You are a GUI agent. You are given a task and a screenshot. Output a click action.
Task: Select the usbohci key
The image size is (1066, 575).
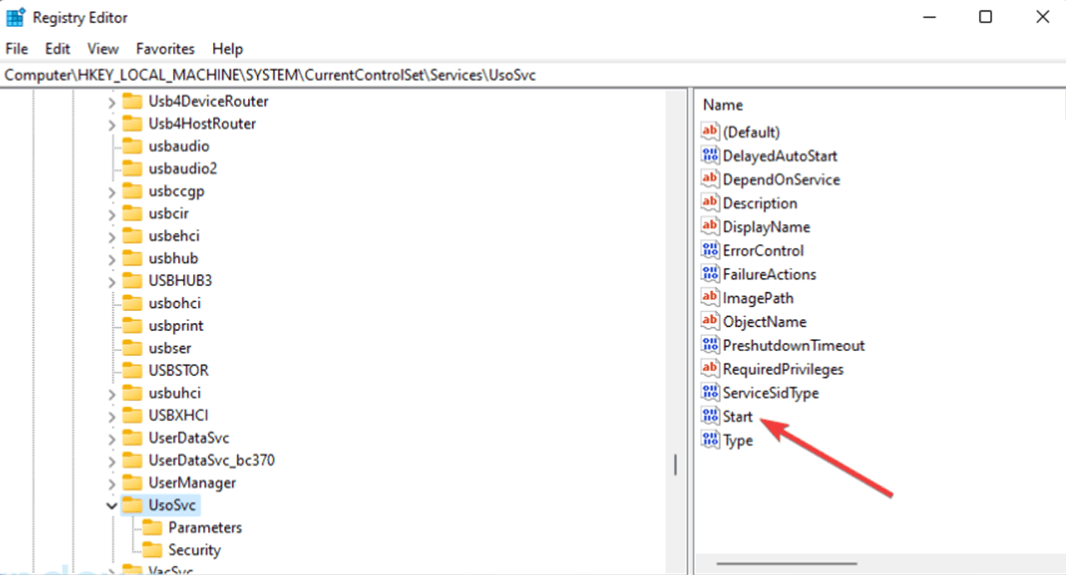pyautogui.click(x=175, y=303)
